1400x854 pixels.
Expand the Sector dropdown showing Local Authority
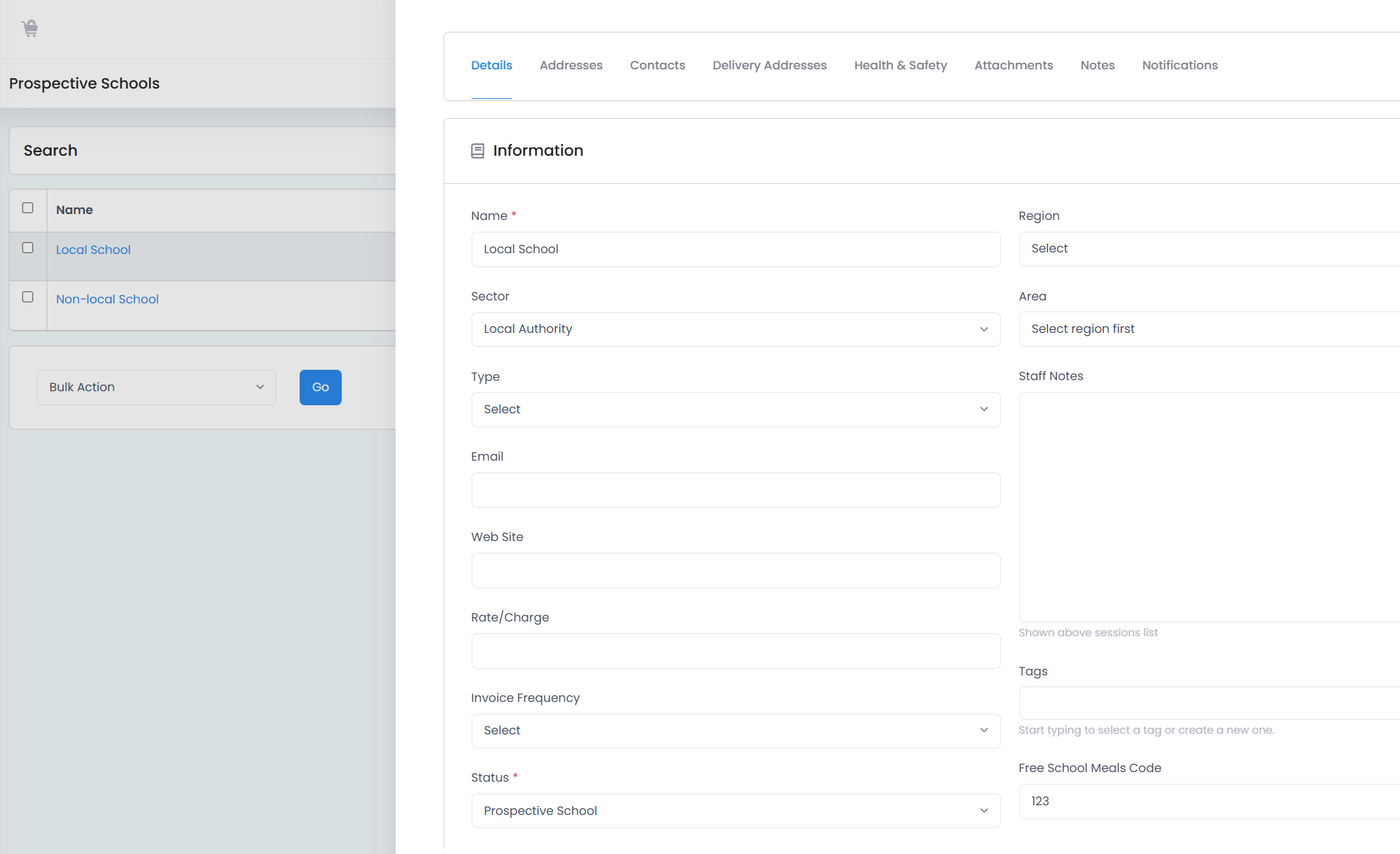[x=736, y=329]
